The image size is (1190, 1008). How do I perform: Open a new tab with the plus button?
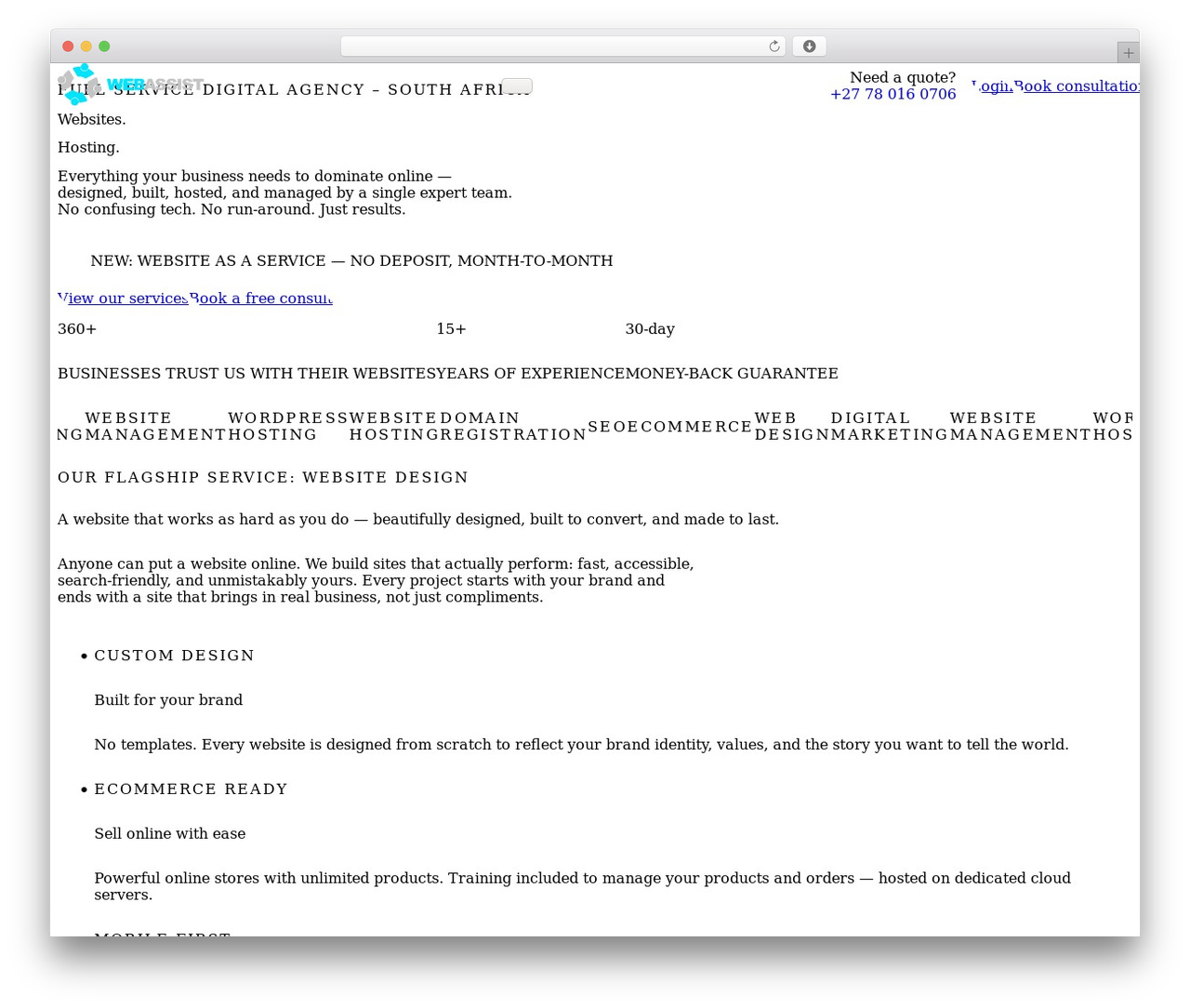1128,53
